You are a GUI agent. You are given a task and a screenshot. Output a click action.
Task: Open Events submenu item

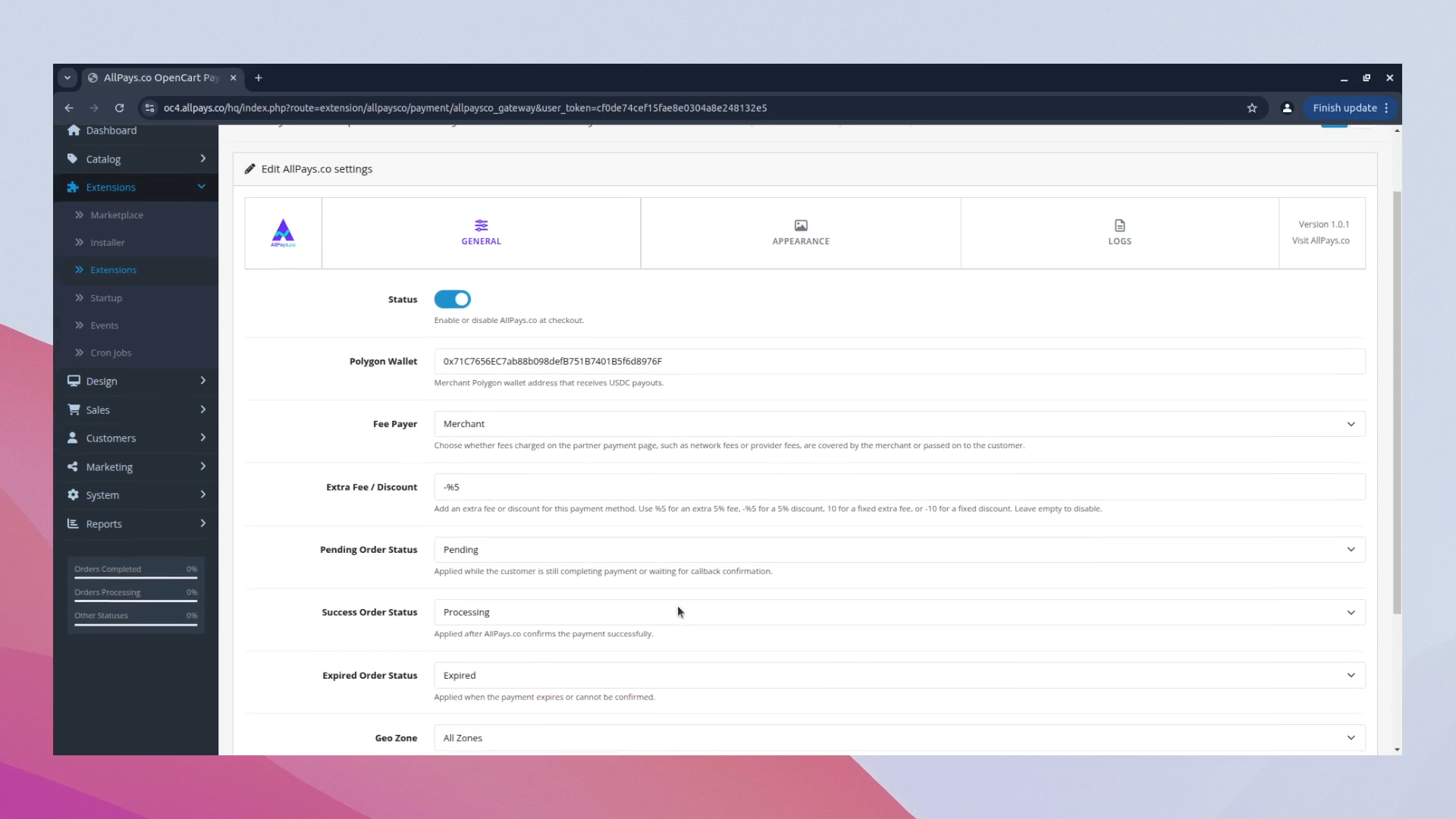click(104, 325)
